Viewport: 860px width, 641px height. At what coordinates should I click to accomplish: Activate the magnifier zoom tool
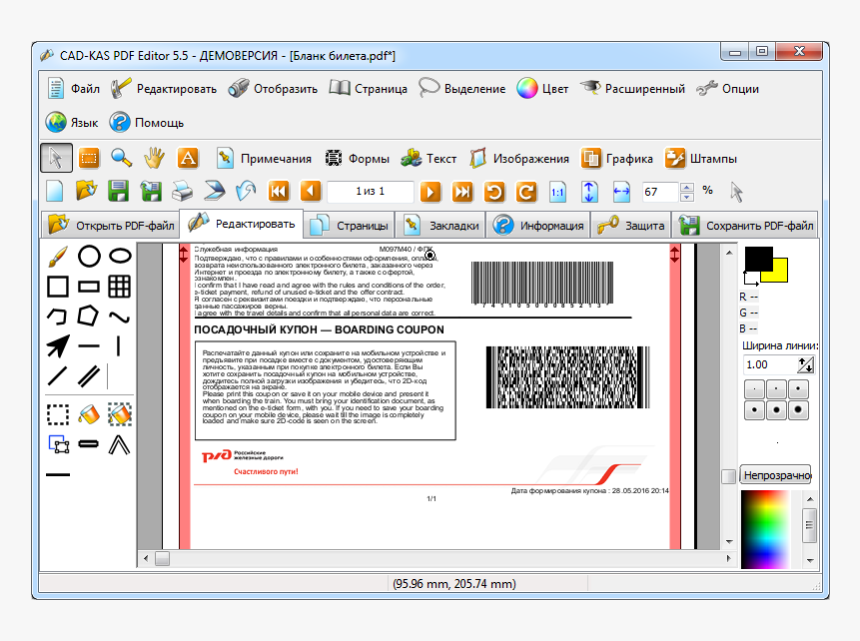point(121,158)
